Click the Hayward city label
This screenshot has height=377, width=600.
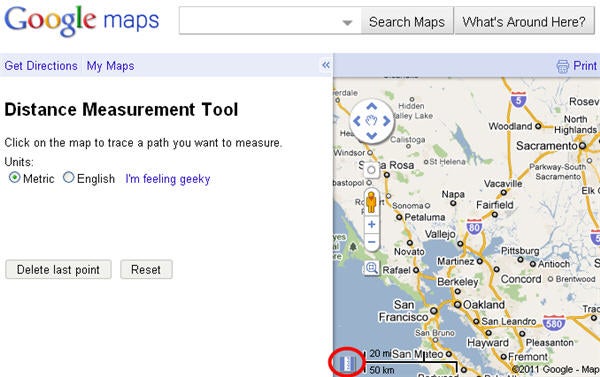488,343
